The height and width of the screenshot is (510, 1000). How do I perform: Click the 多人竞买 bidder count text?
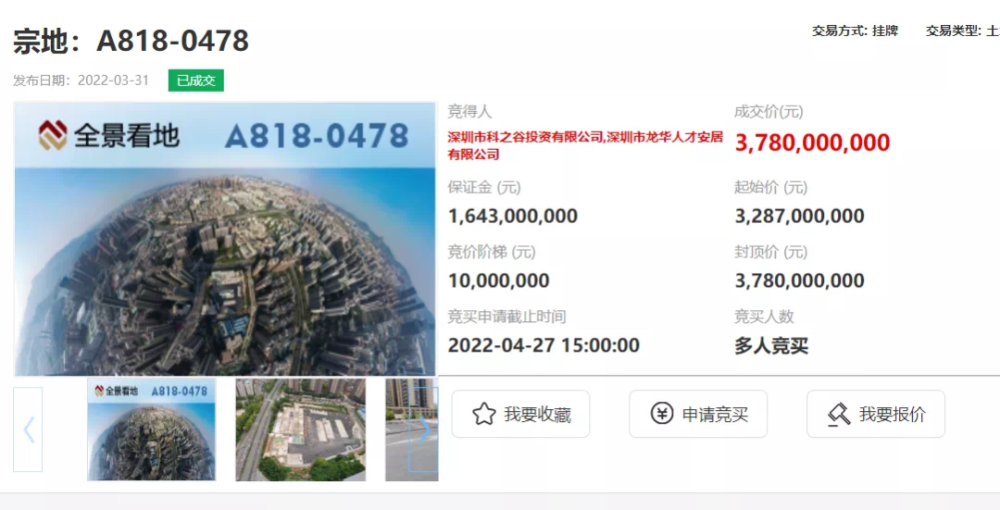coord(771,346)
